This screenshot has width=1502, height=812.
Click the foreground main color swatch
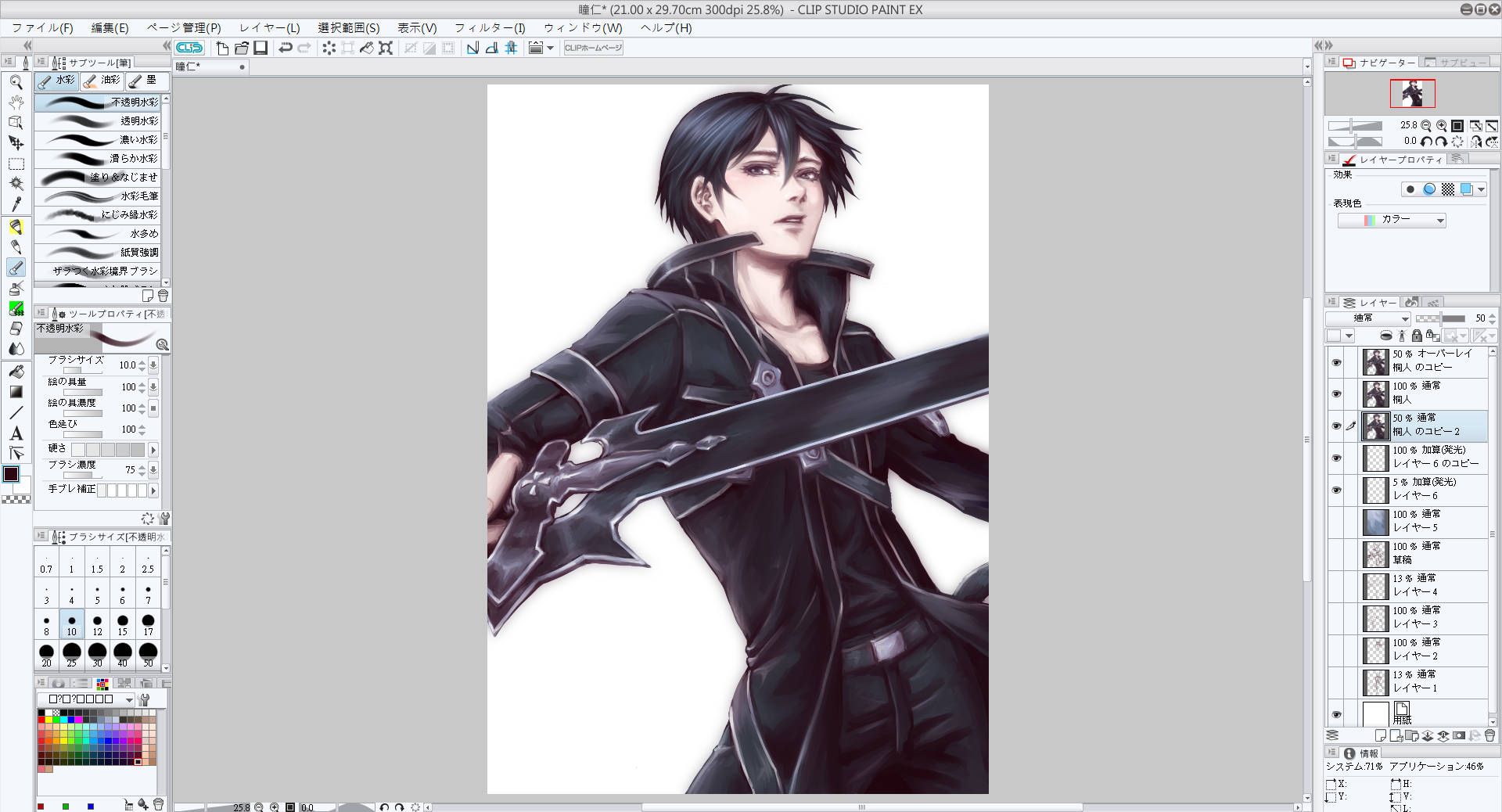tap(11, 474)
